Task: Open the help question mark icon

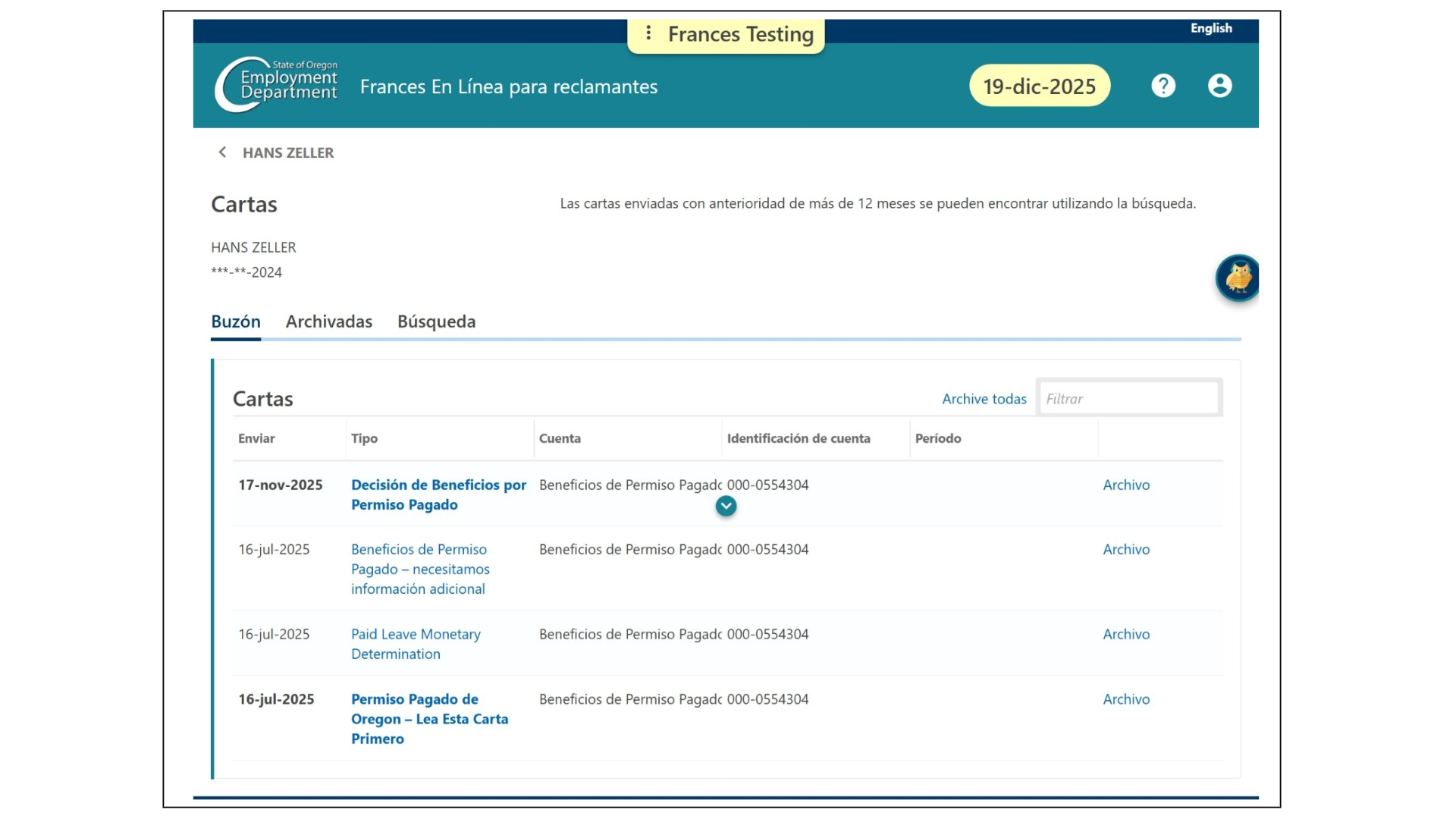Action: coord(1163,86)
